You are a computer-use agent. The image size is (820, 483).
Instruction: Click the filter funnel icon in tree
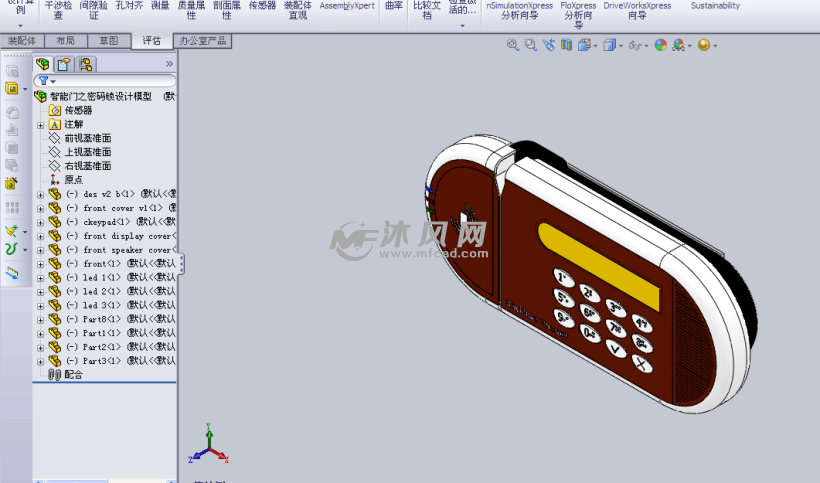(x=43, y=80)
